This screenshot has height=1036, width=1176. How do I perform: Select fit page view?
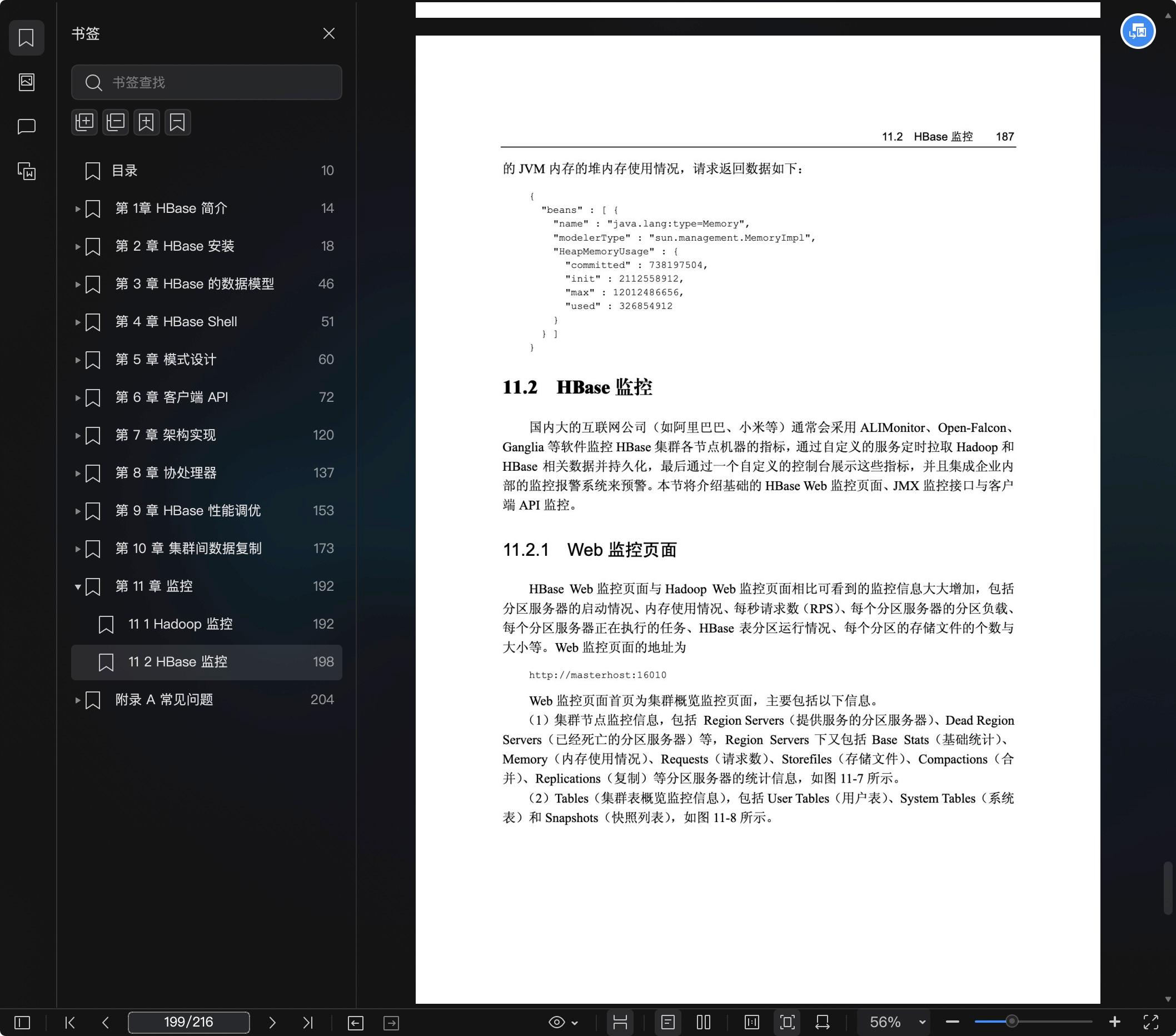pyautogui.click(x=788, y=1022)
